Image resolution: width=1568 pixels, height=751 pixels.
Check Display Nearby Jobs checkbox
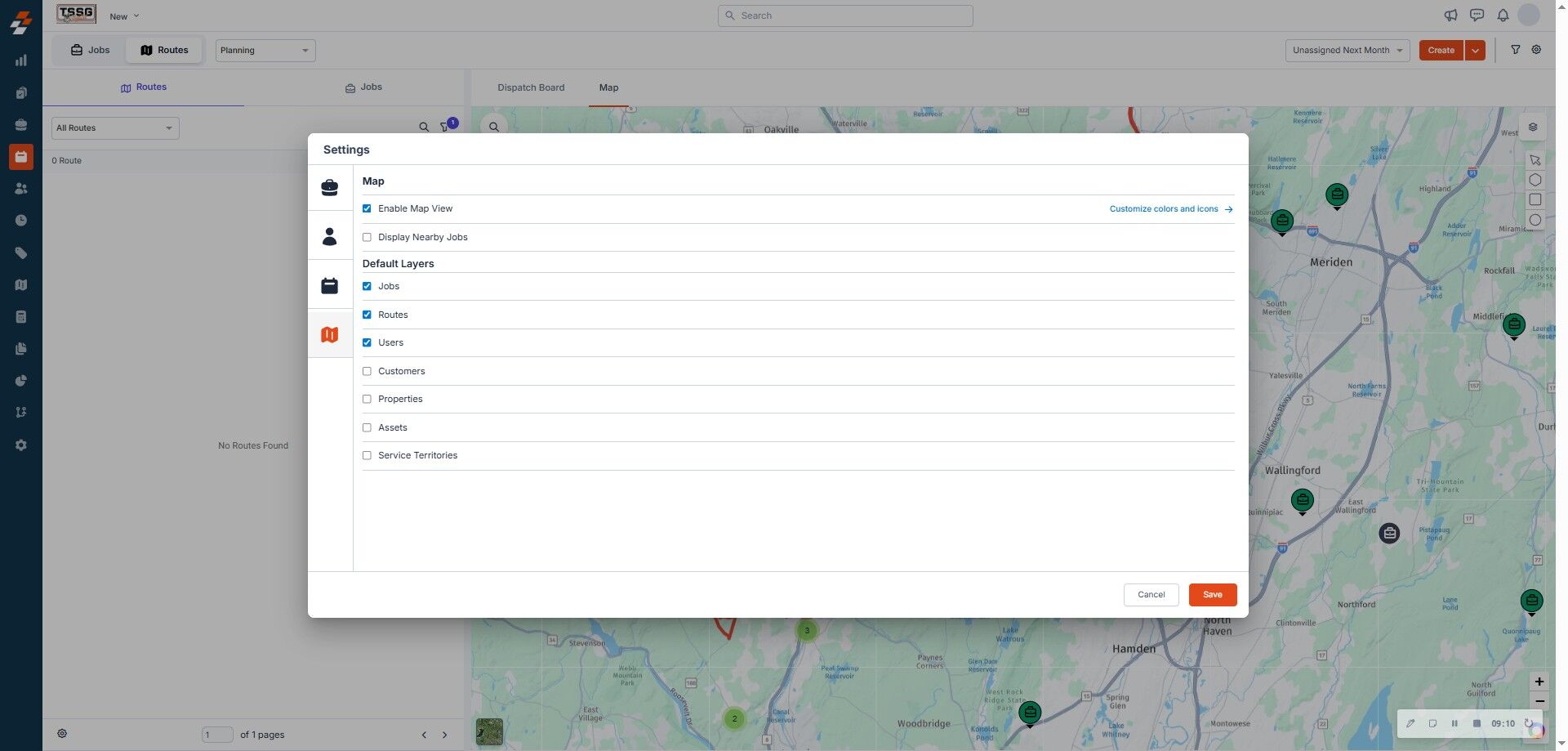point(367,237)
